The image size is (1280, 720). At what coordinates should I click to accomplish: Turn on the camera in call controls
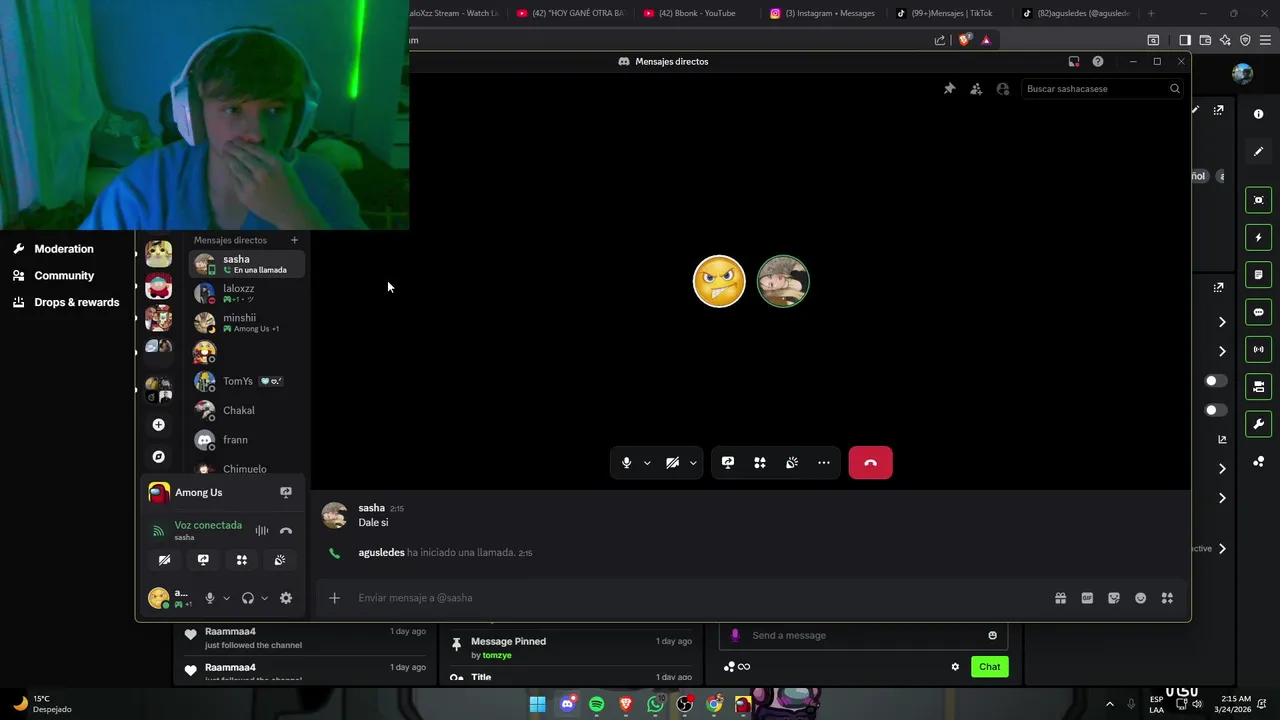pos(673,463)
